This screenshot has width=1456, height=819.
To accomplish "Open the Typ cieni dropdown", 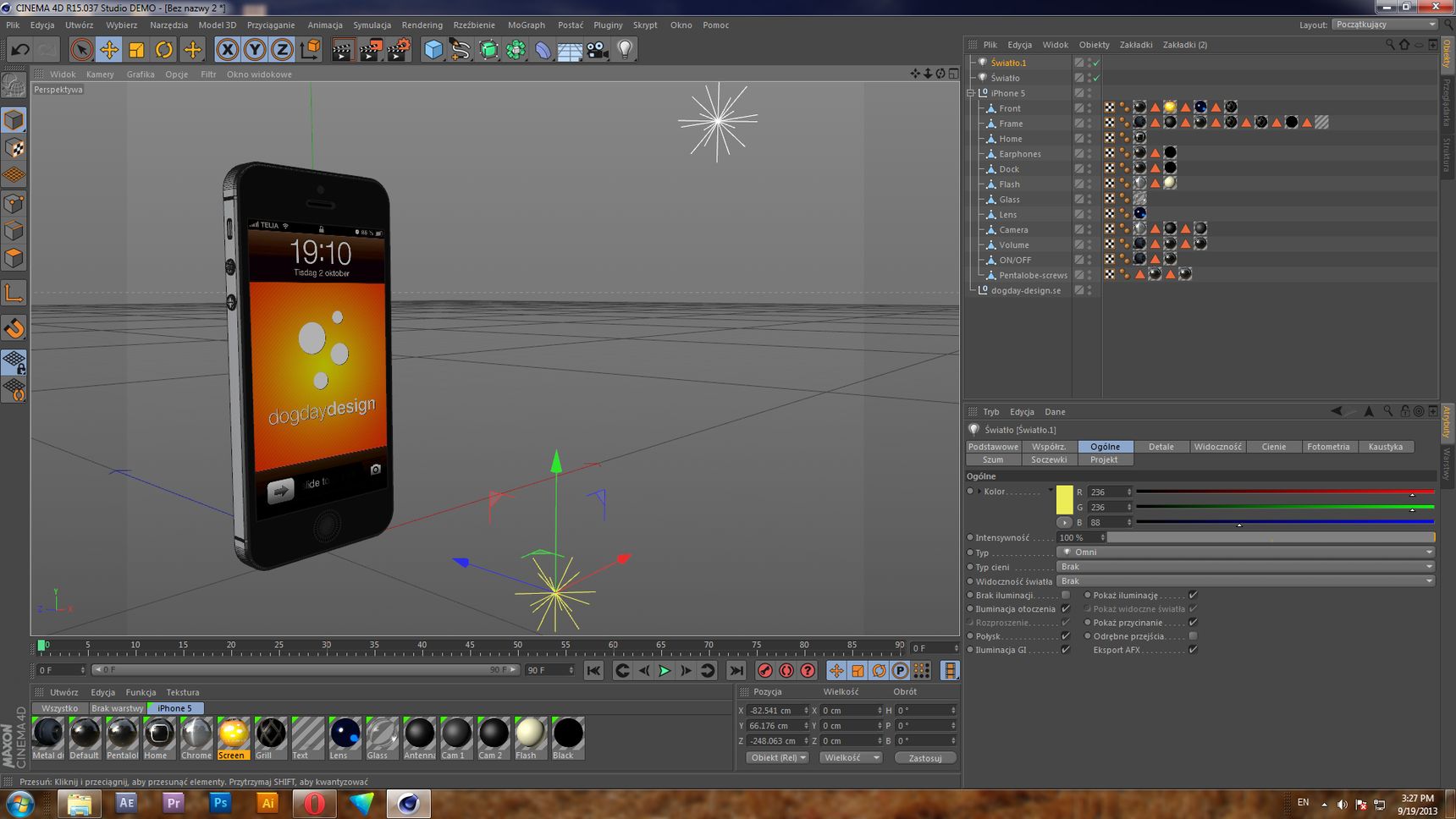I will [1245, 566].
